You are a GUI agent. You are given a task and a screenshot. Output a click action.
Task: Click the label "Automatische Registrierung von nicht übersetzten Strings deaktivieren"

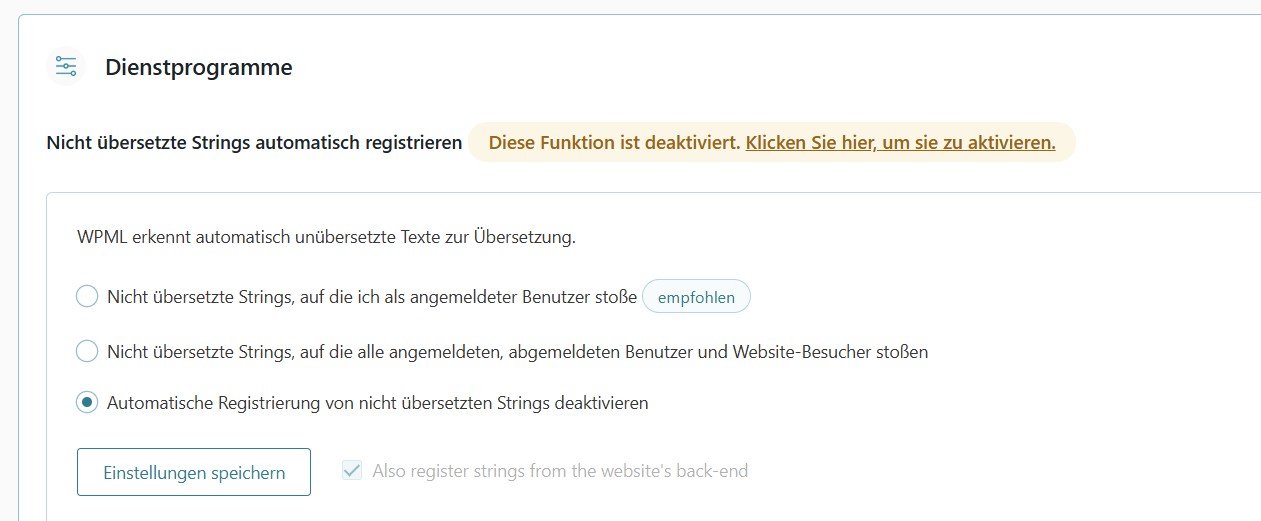(x=378, y=403)
